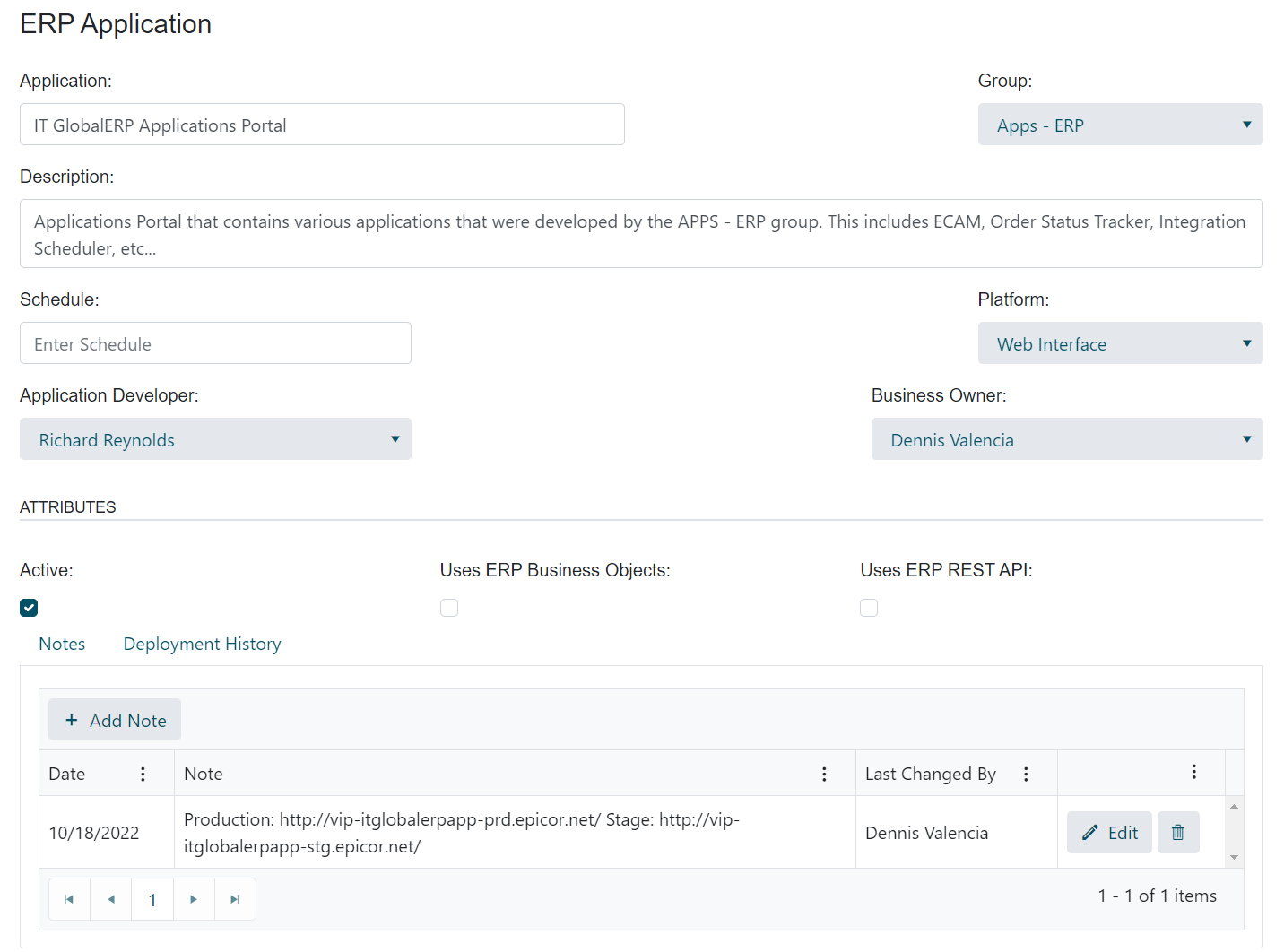Open the Date column menu icon
This screenshot has height=952, width=1284.
[143, 775]
